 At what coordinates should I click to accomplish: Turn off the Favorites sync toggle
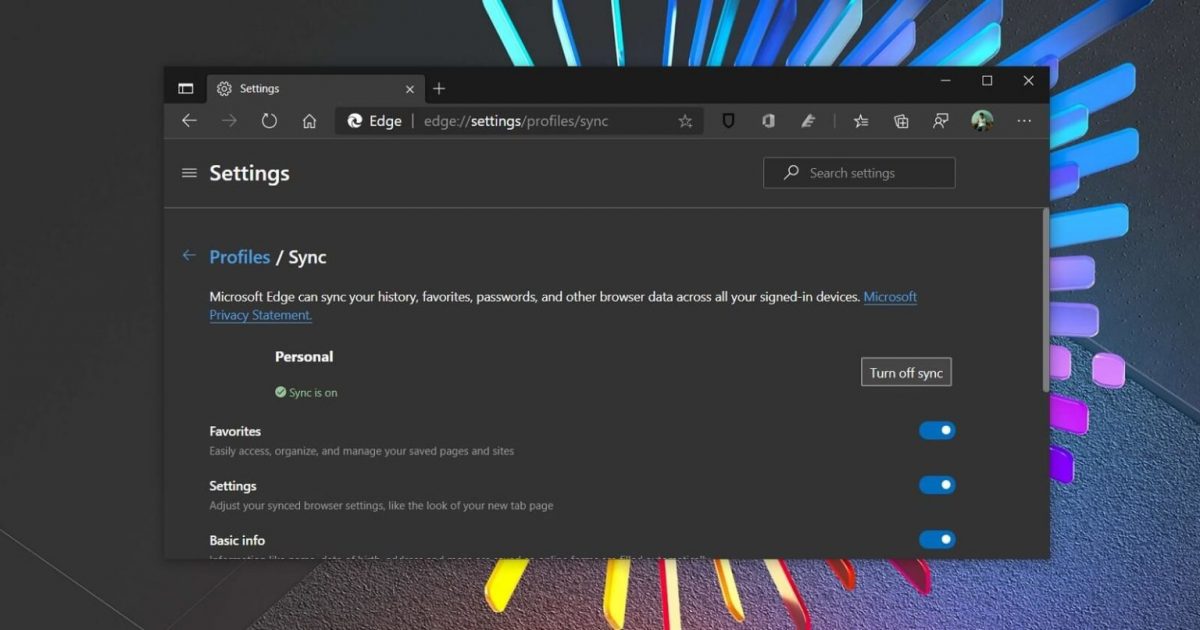(x=937, y=431)
